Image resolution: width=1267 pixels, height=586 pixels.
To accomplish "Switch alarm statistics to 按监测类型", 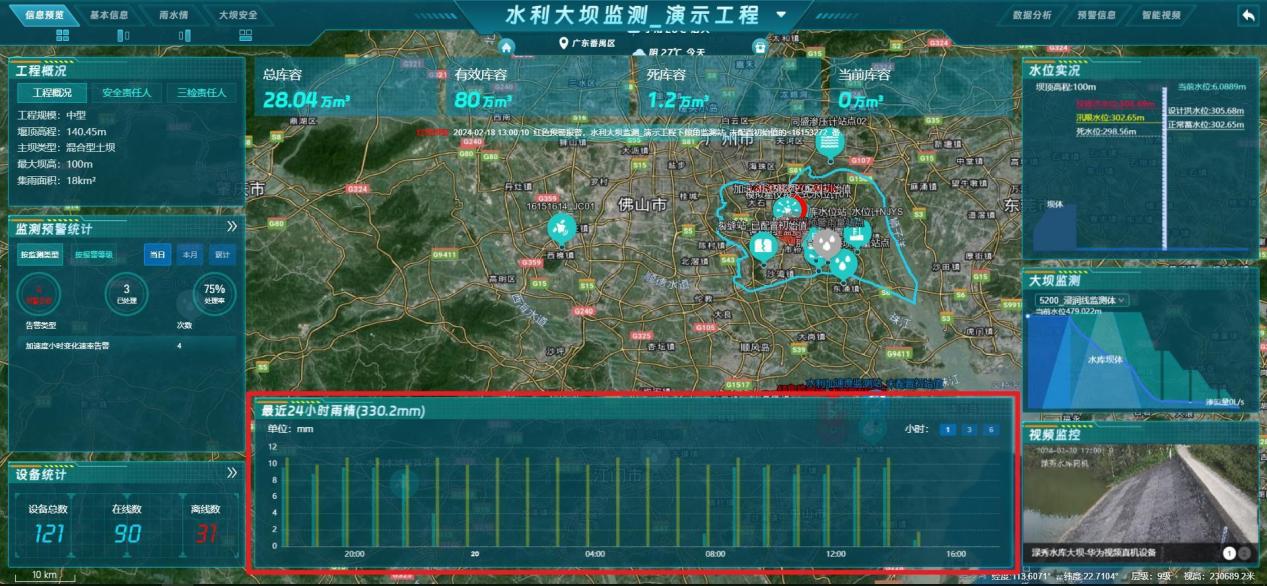I will 40,255.
